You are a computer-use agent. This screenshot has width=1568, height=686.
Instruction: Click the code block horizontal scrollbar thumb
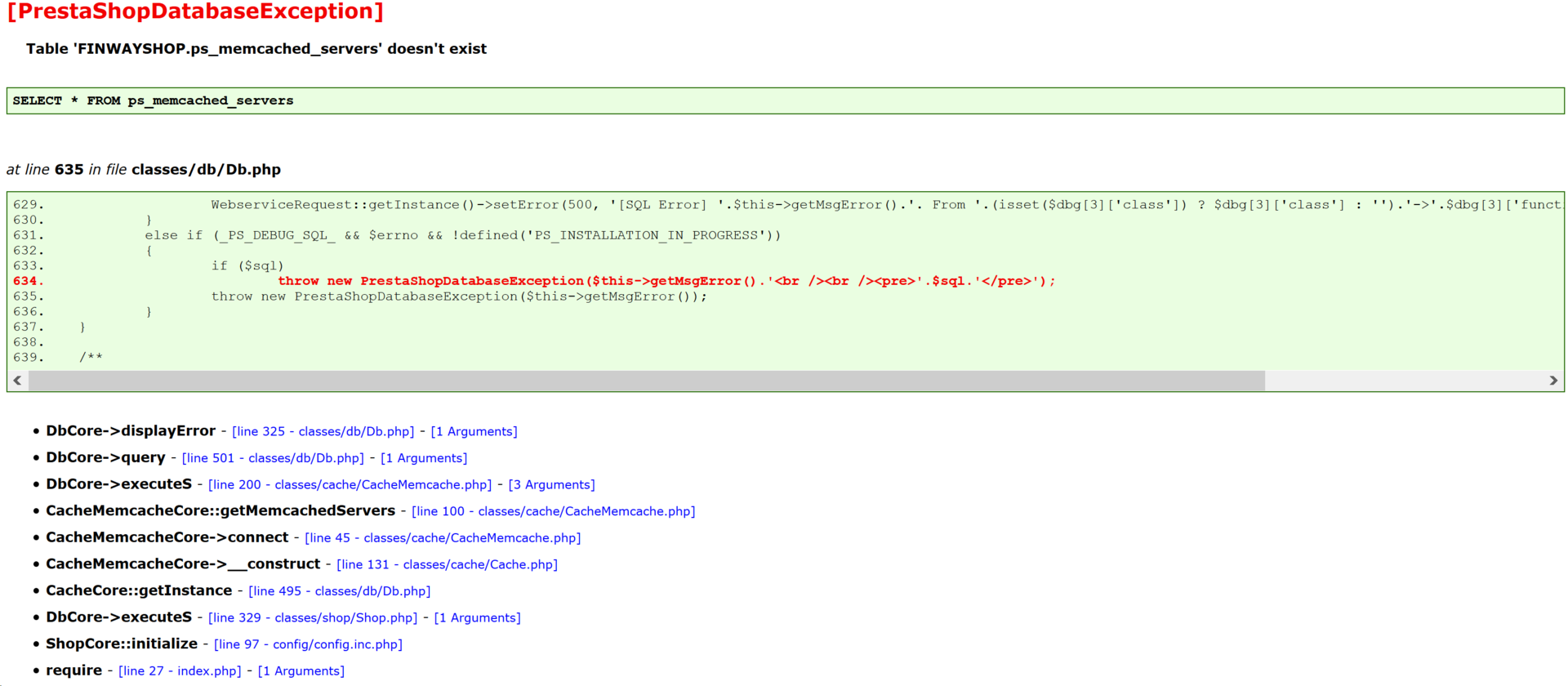tap(647, 381)
